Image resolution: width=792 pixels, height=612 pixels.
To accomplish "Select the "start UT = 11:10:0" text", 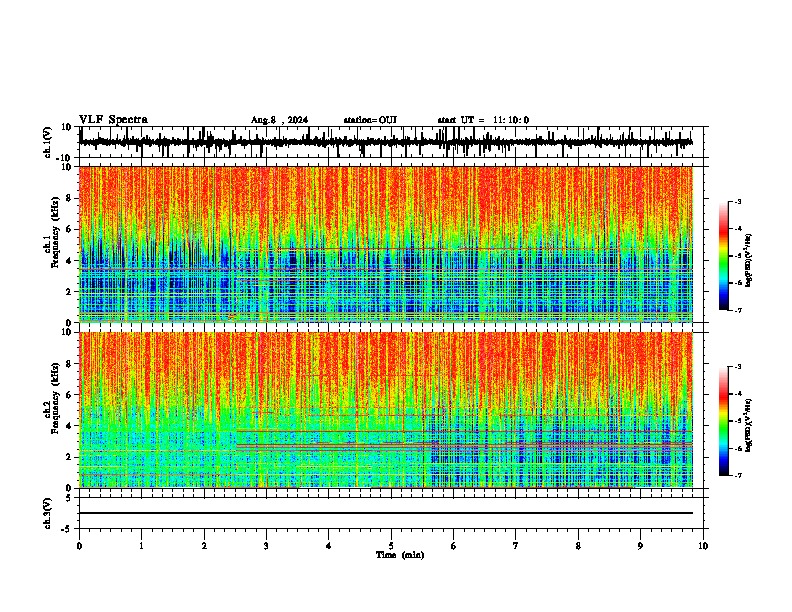I will click(483, 120).
